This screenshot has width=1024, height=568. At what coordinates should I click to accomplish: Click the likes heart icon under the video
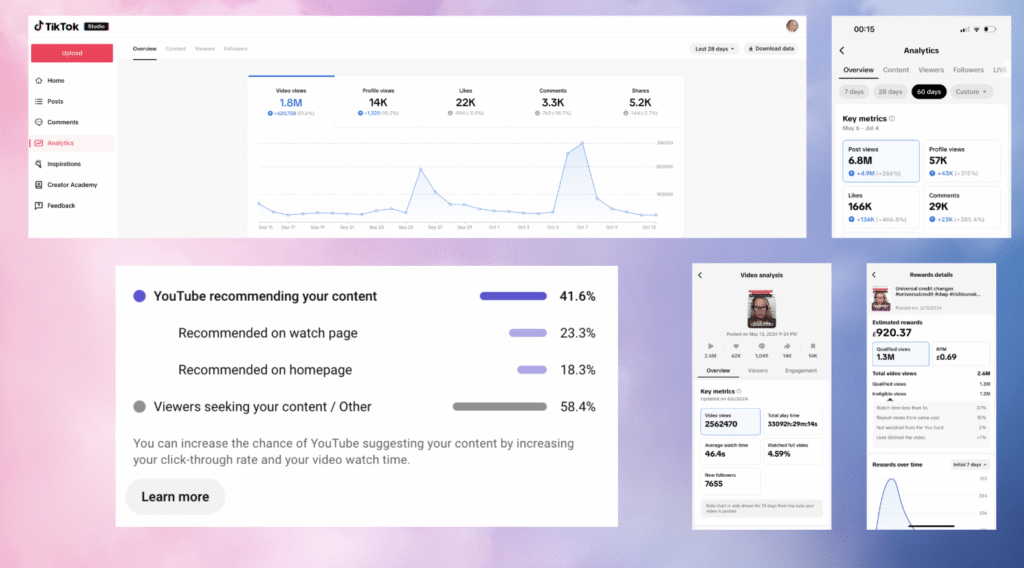click(x=736, y=347)
